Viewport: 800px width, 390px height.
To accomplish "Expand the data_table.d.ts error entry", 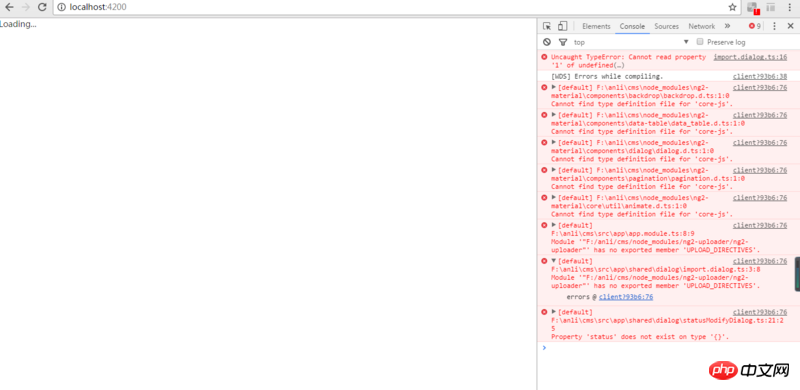I will (x=554, y=114).
